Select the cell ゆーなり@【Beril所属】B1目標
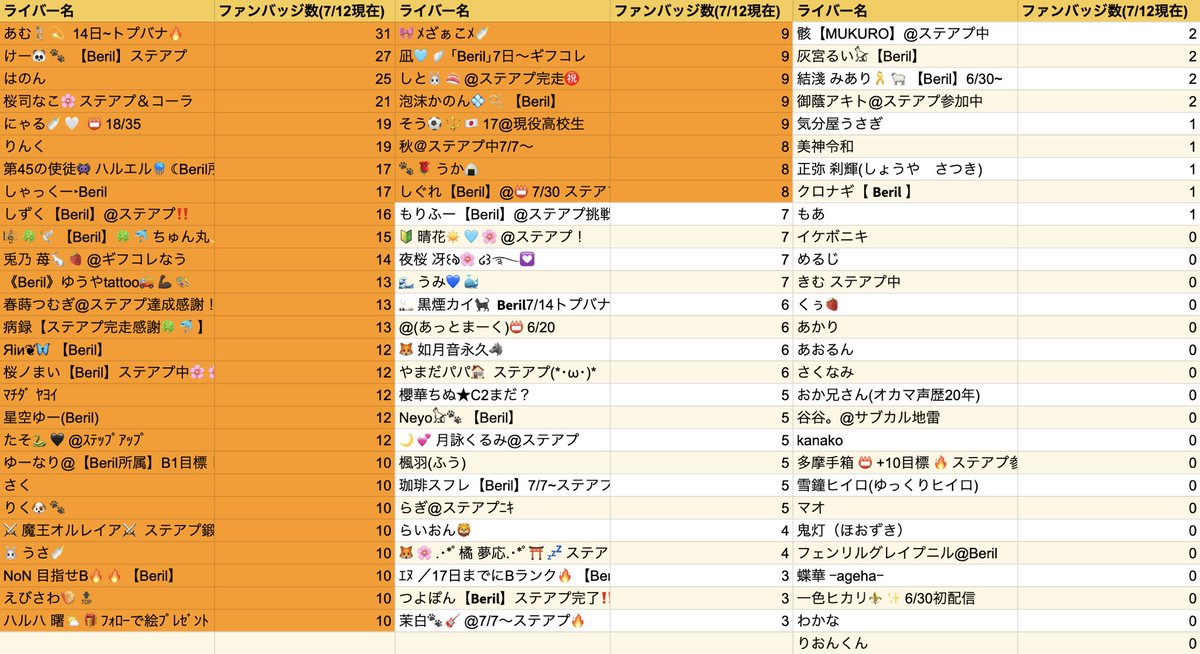The height and width of the screenshot is (654, 1200). (x=107, y=463)
